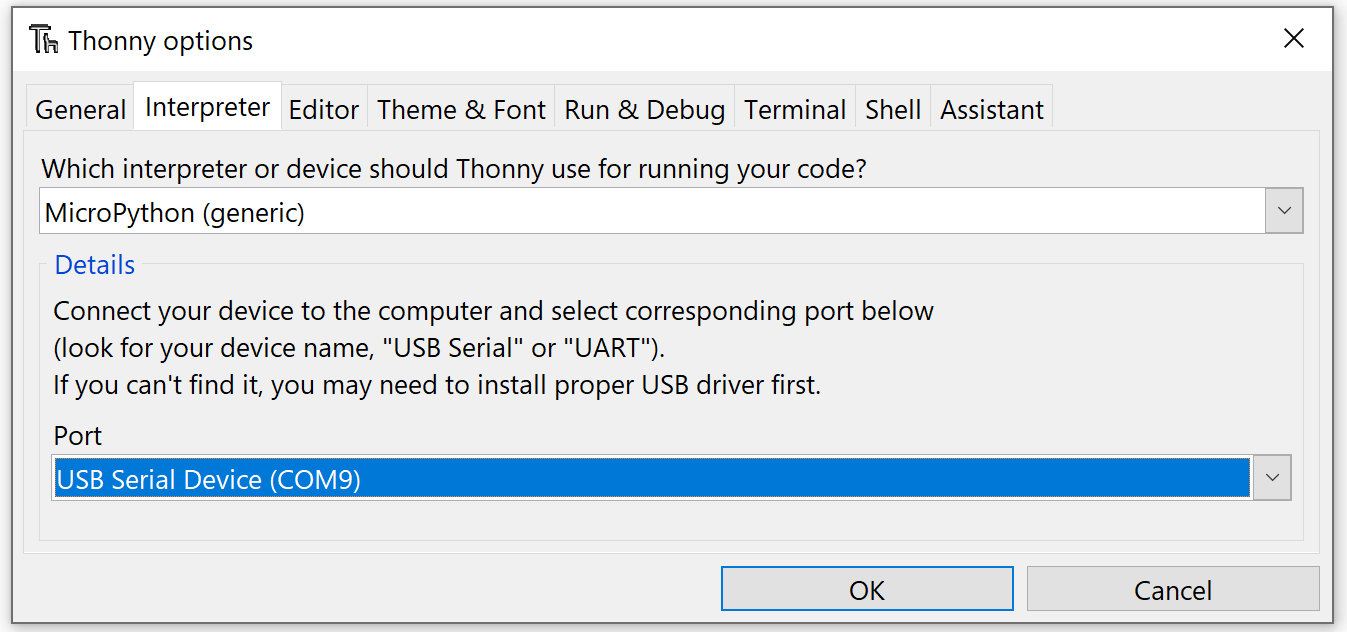Switch to the General tab
The image size is (1347, 632).
[x=80, y=110]
